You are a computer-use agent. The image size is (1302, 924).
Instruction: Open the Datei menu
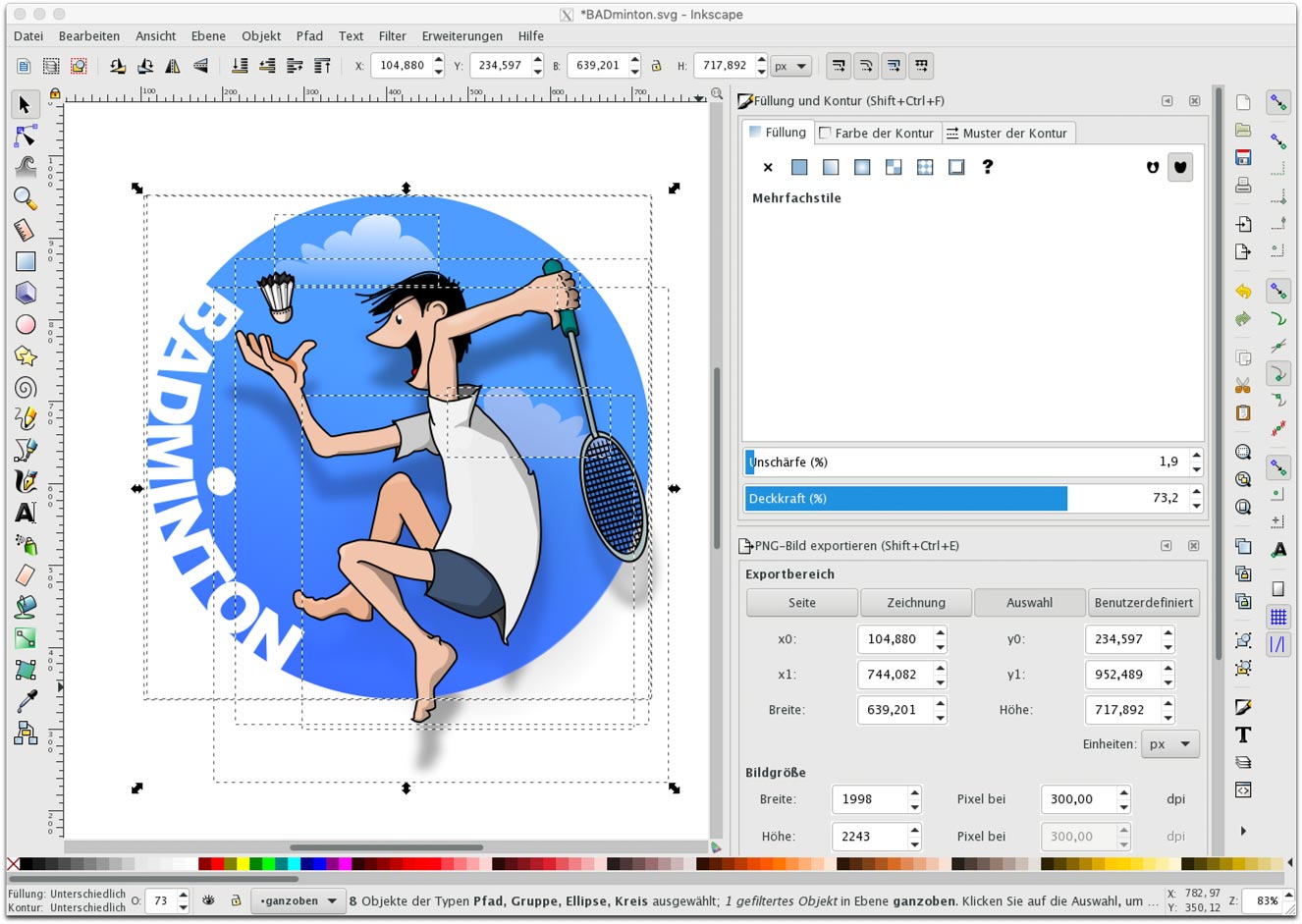tap(28, 35)
